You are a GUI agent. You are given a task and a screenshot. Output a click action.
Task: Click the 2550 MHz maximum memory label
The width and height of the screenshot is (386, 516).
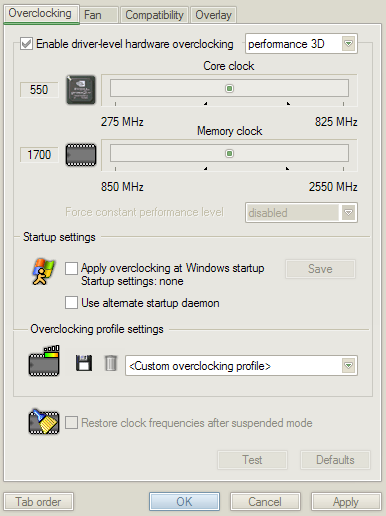333,187
